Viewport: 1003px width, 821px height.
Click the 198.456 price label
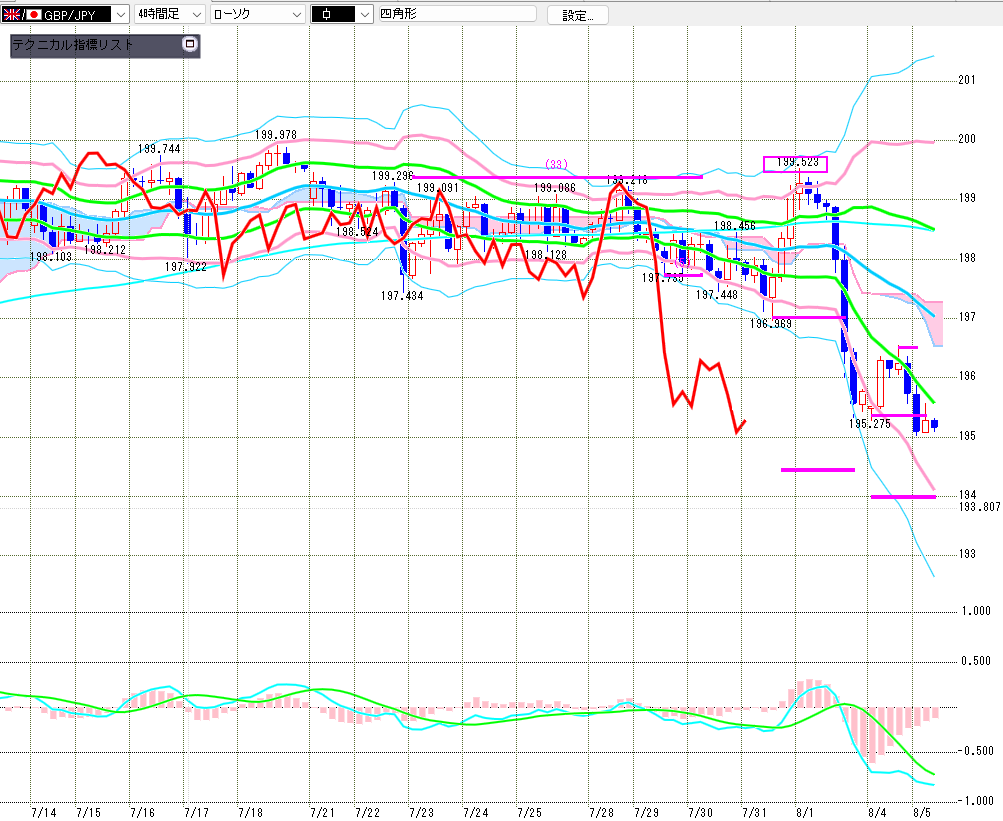(734, 226)
